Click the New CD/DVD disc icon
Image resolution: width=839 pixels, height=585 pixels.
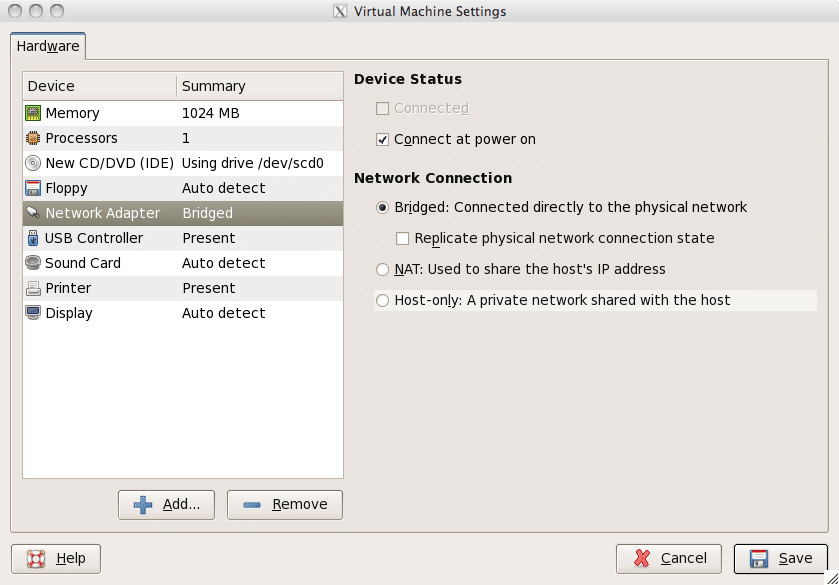[33, 163]
